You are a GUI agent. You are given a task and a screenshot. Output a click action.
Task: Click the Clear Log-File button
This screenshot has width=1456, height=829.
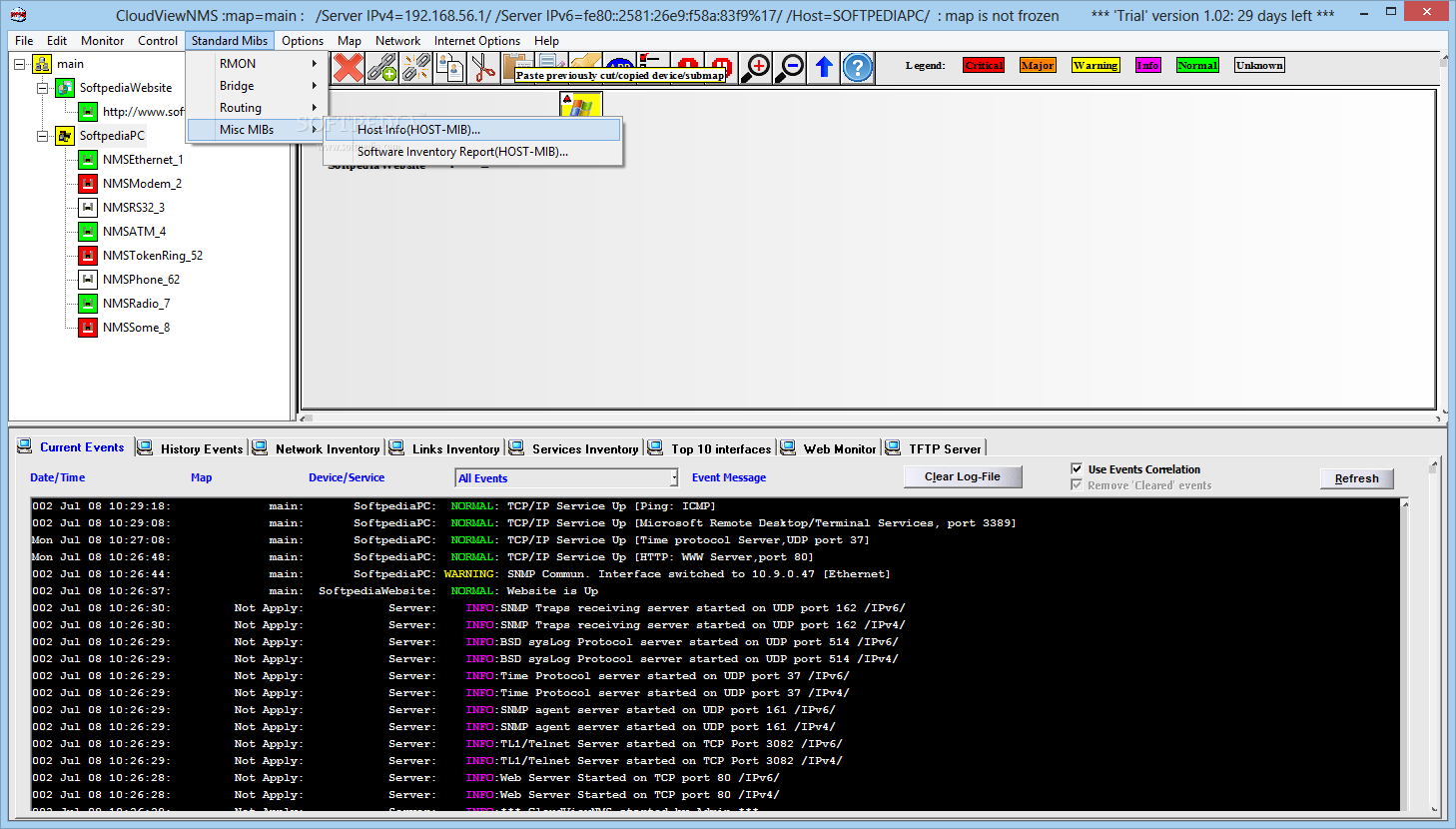click(963, 476)
